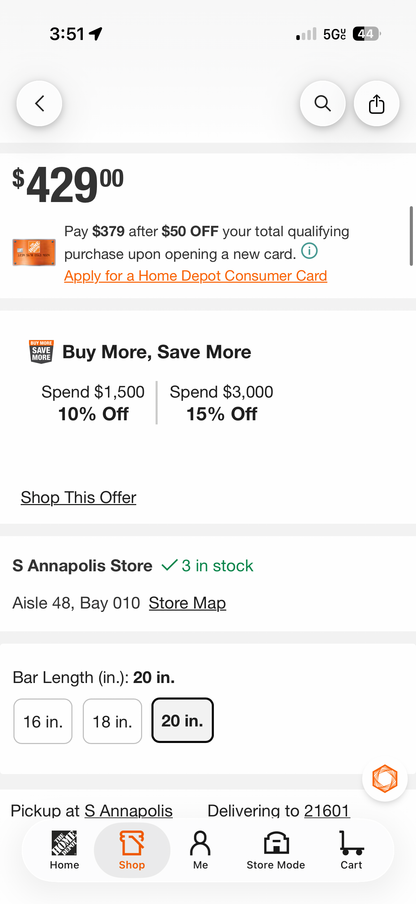Tap the orange Home Depot credit card image

34,253
